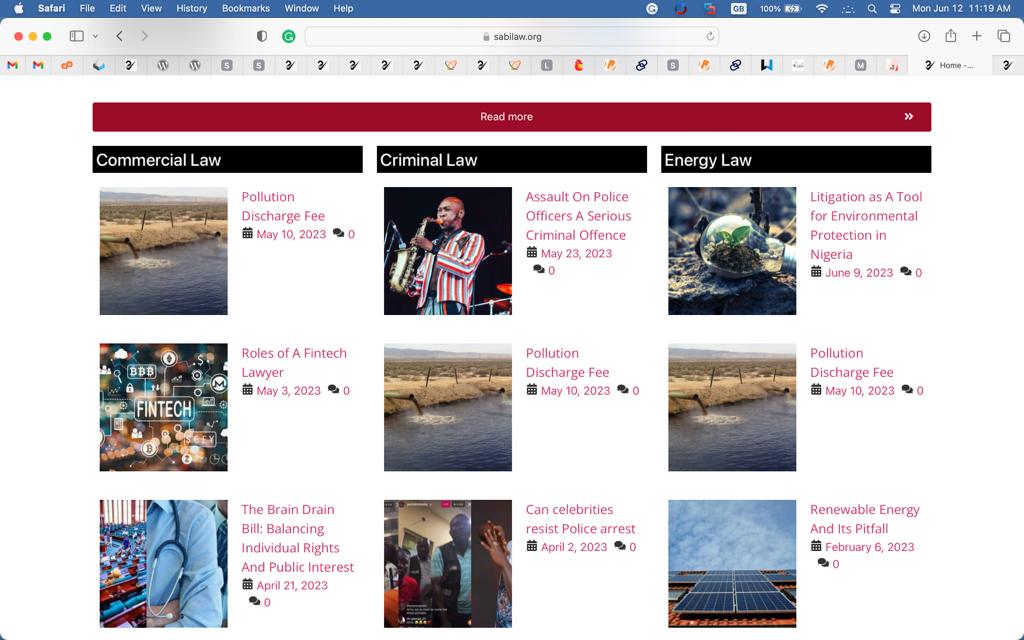Open the Bookmarks menu
Viewport: 1024px width, 640px height.
point(245,8)
